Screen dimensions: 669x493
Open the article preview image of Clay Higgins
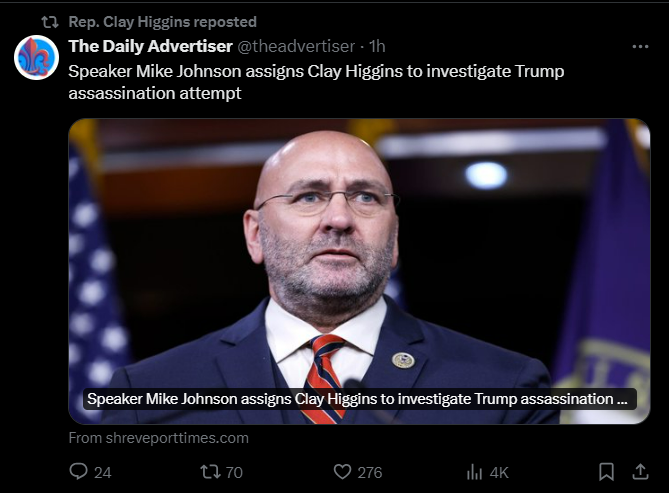click(x=359, y=250)
